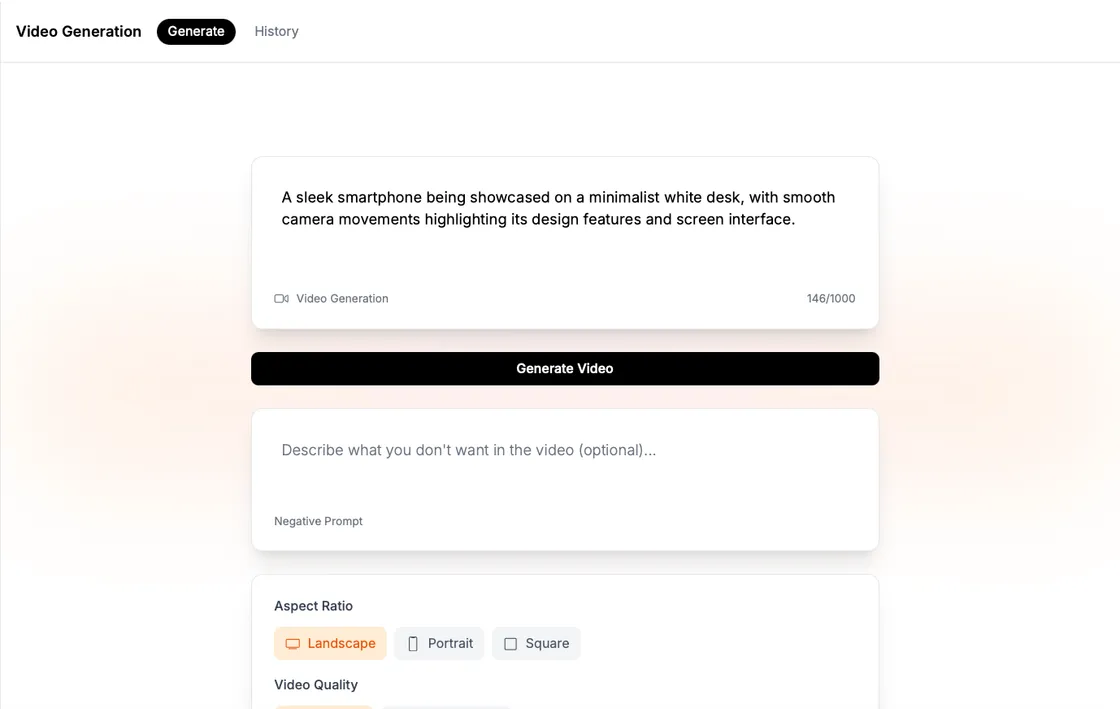Select the Portrait aspect ratio

tap(439, 643)
